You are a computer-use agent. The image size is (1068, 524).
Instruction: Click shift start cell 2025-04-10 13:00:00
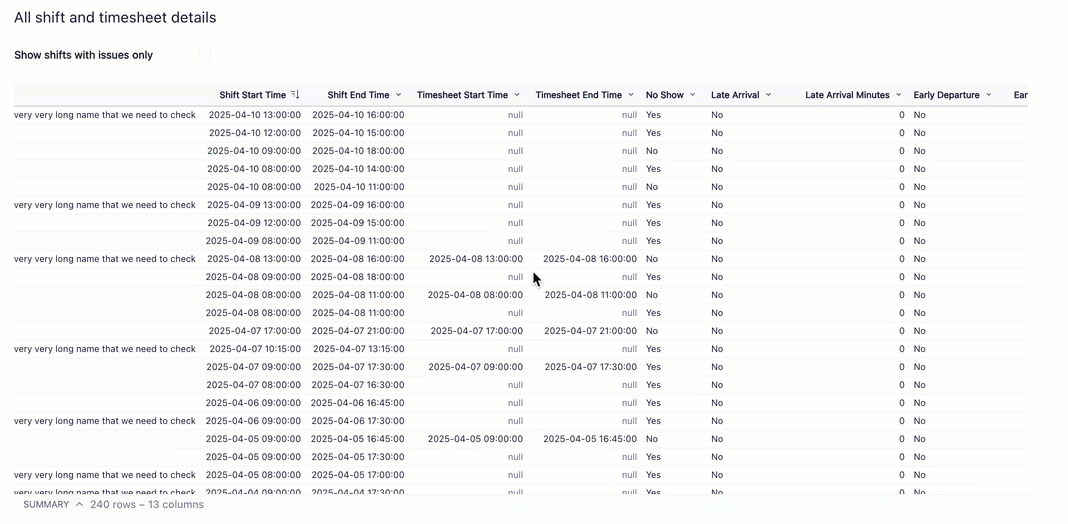pyautogui.click(x=255, y=115)
